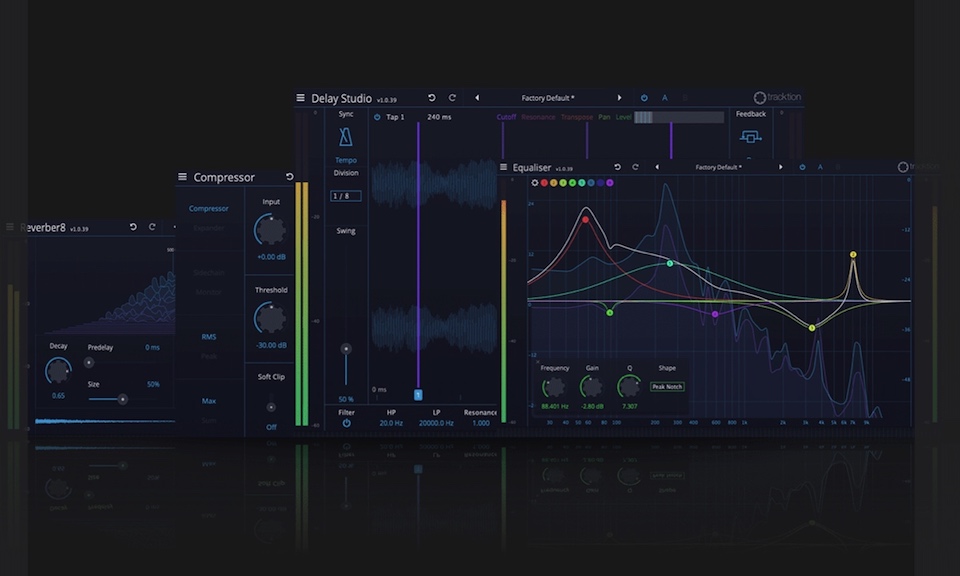Image resolution: width=960 pixels, height=576 pixels.
Task: Click the 240 ms tap time value
Action: click(x=439, y=117)
